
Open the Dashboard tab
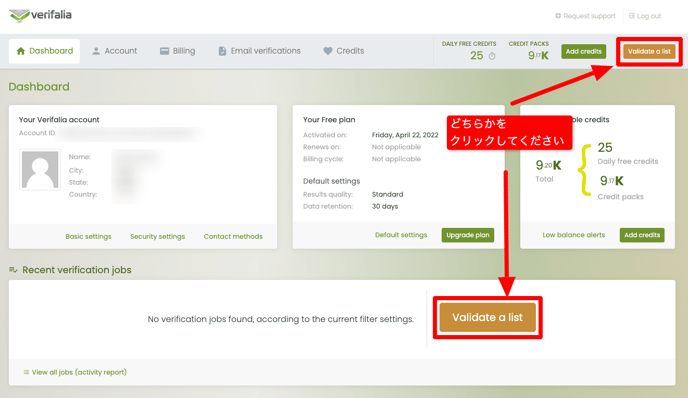click(x=44, y=51)
